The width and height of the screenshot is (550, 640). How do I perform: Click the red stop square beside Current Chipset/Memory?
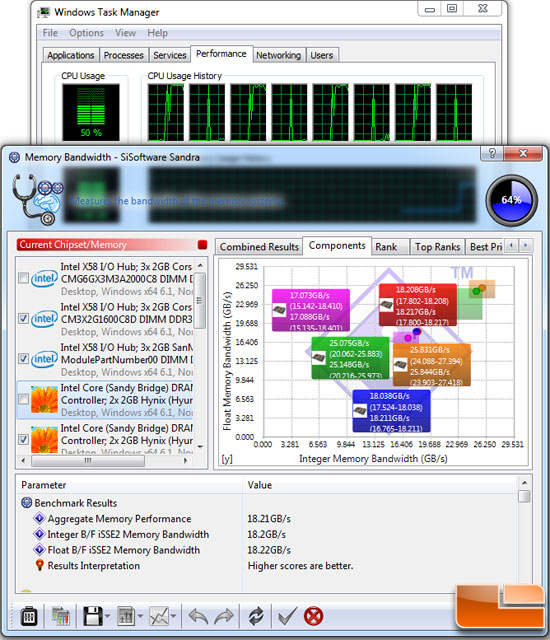pyautogui.click(x=202, y=244)
